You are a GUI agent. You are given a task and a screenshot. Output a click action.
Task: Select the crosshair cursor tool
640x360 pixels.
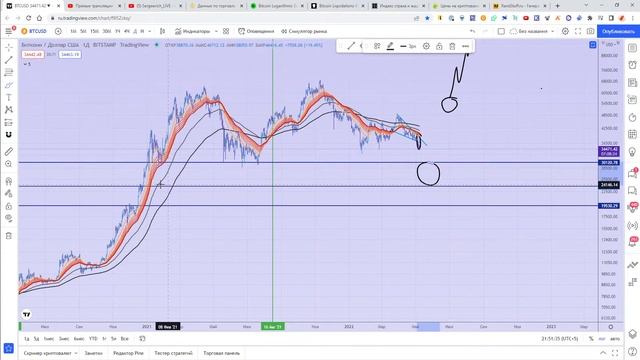[x=9, y=47]
